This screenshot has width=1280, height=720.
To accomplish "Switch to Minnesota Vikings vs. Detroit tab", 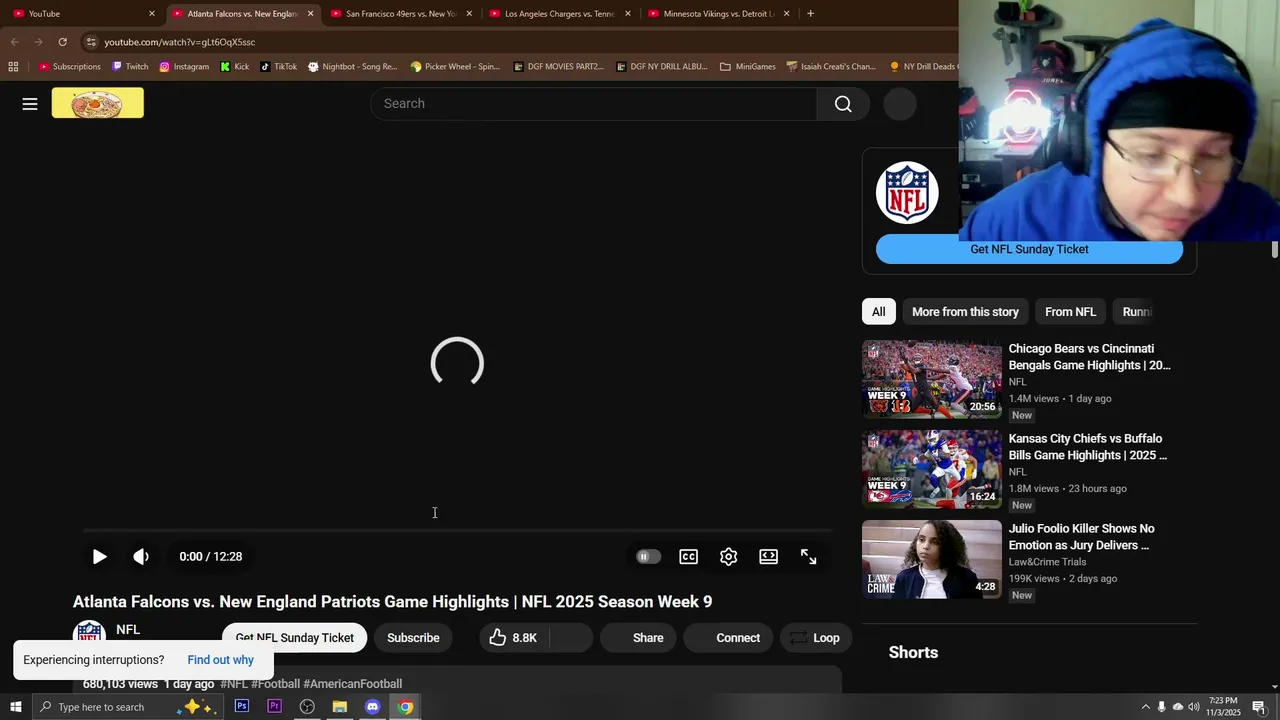I will click(x=718, y=14).
